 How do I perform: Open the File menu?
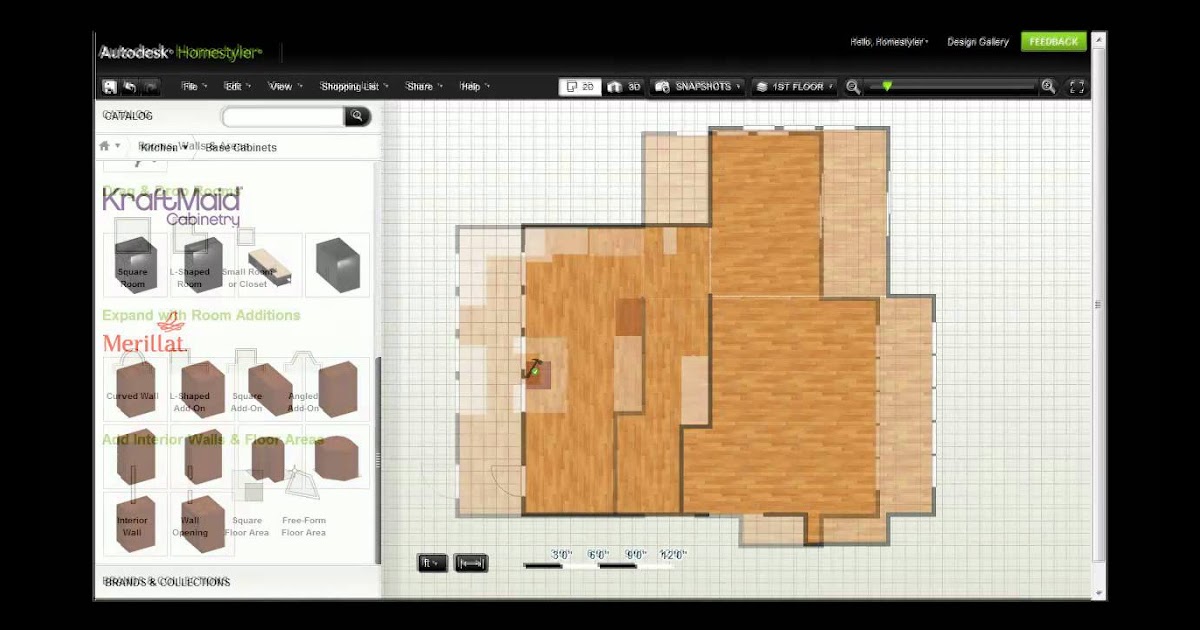(192, 87)
